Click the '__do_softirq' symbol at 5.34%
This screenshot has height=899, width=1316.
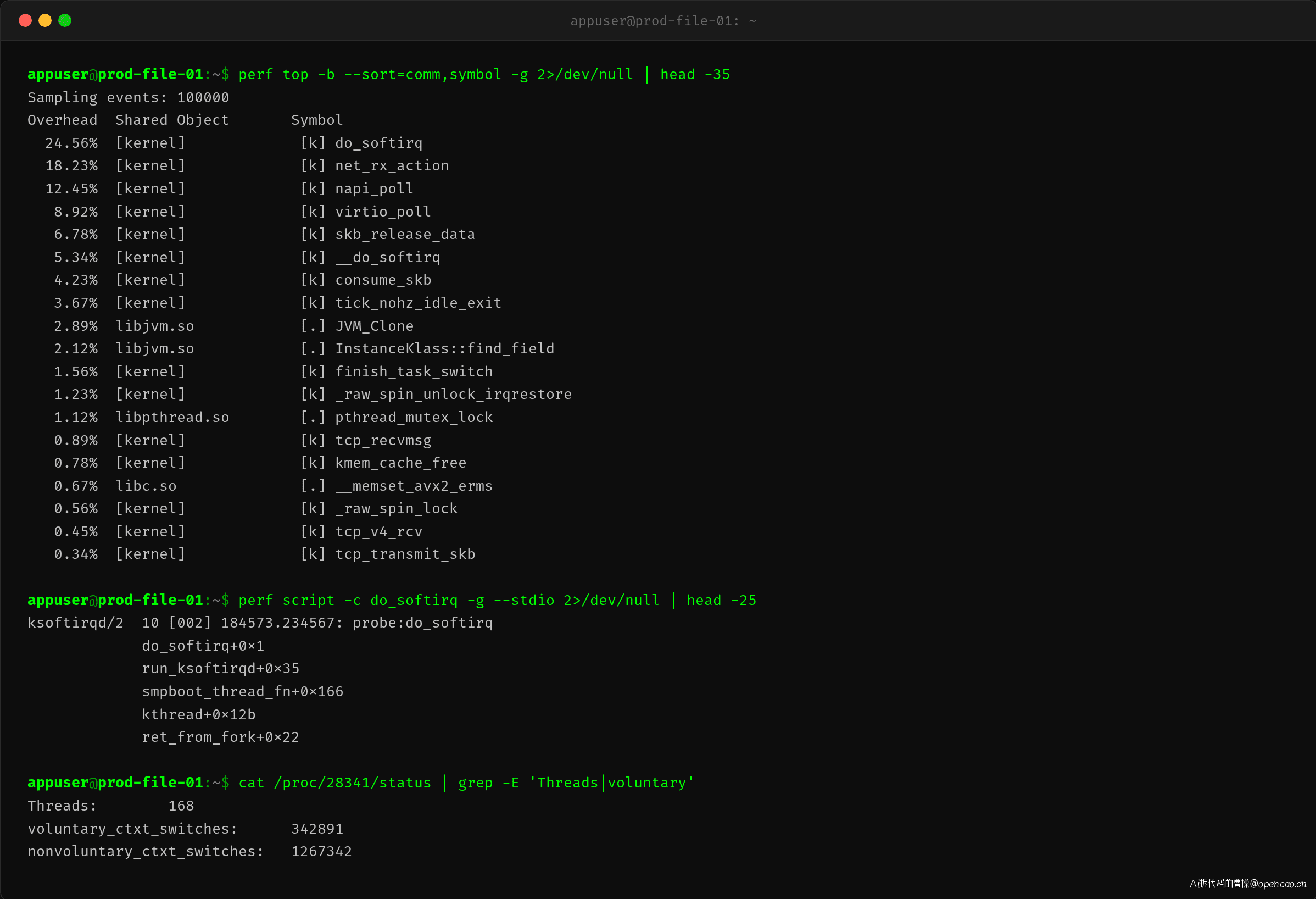[387, 257]
